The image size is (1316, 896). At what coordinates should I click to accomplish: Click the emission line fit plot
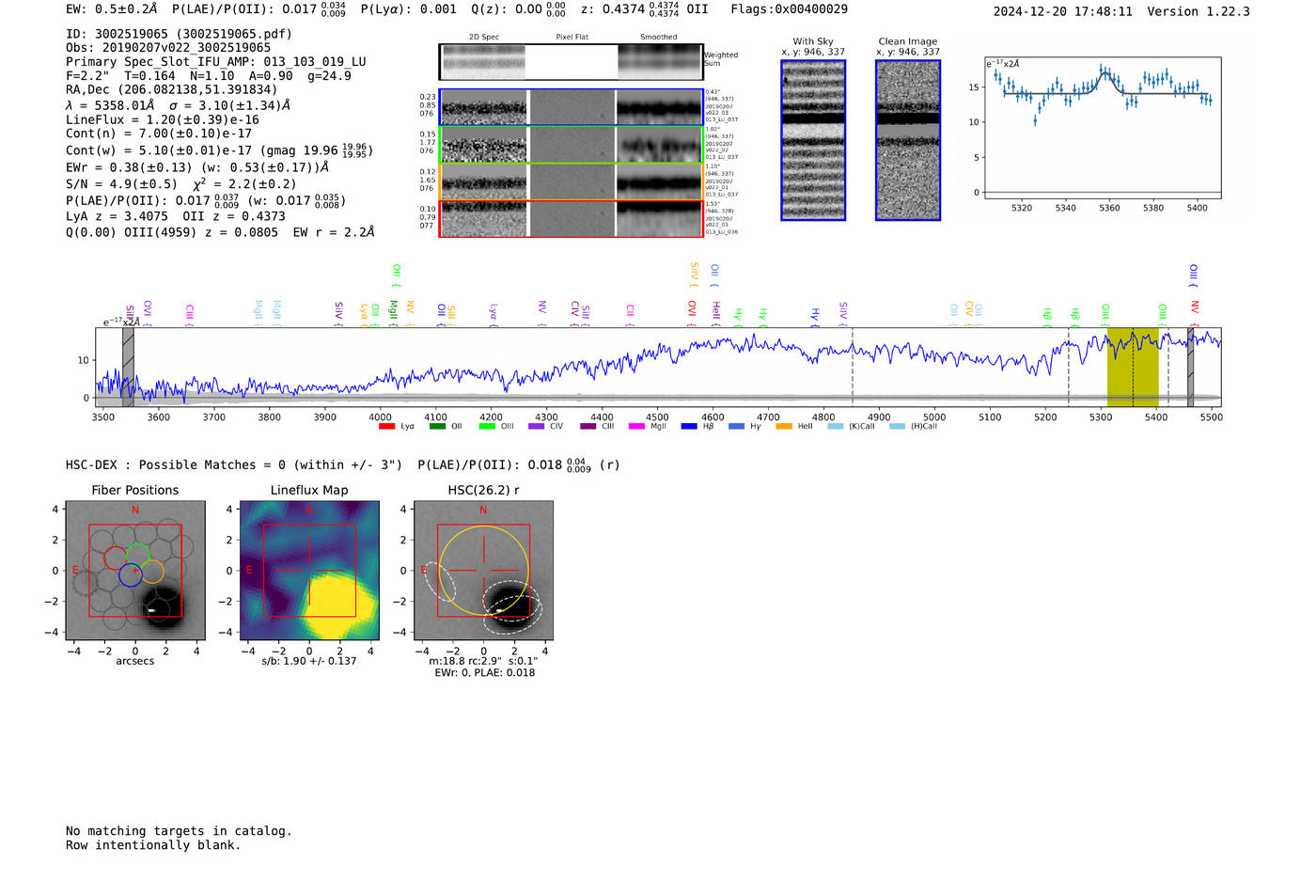1102,128
